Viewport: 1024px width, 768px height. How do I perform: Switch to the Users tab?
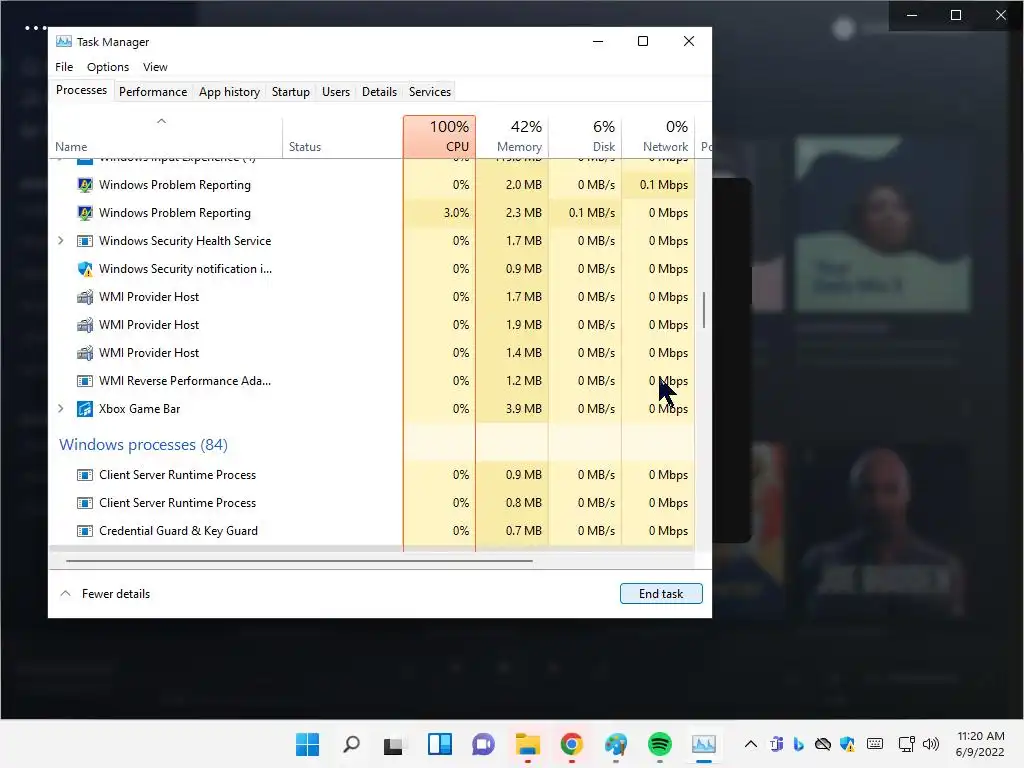[336, 92]
